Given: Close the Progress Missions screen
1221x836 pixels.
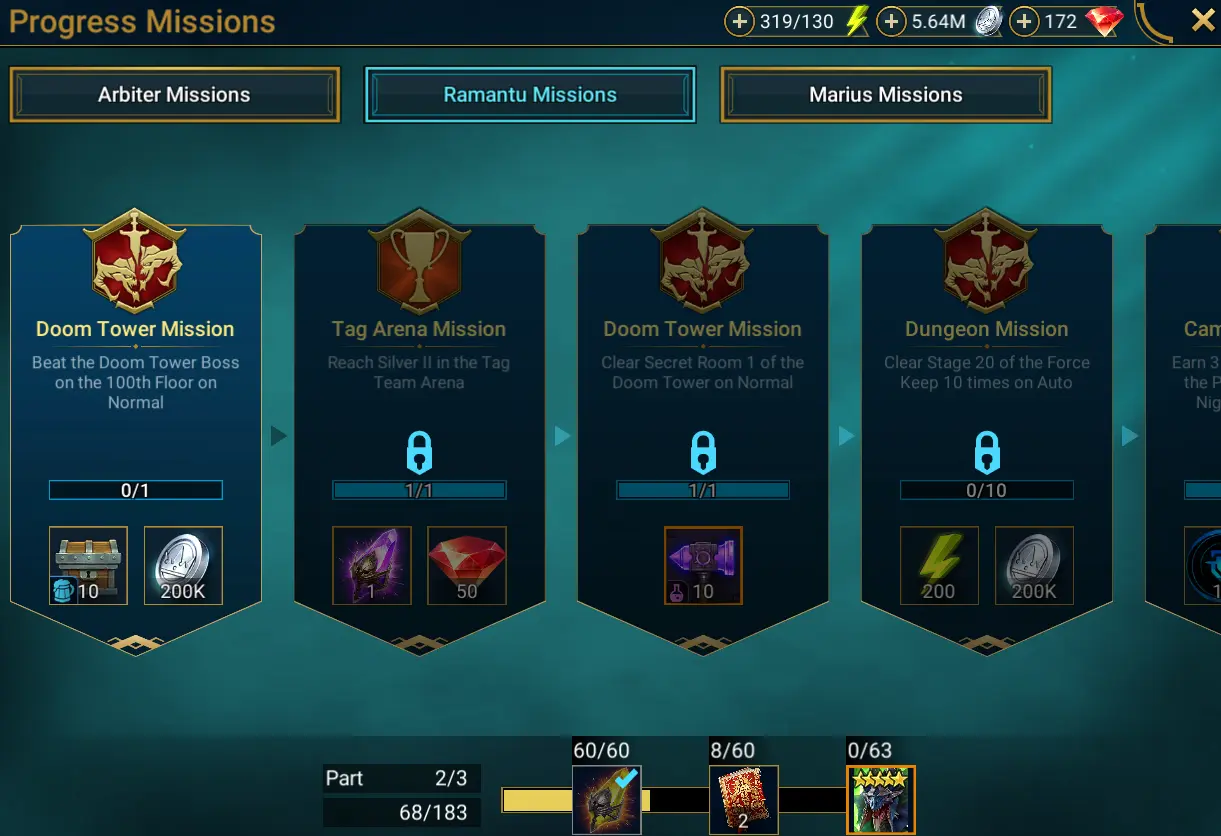Looking at the screenshot, I should [1203, 20].
